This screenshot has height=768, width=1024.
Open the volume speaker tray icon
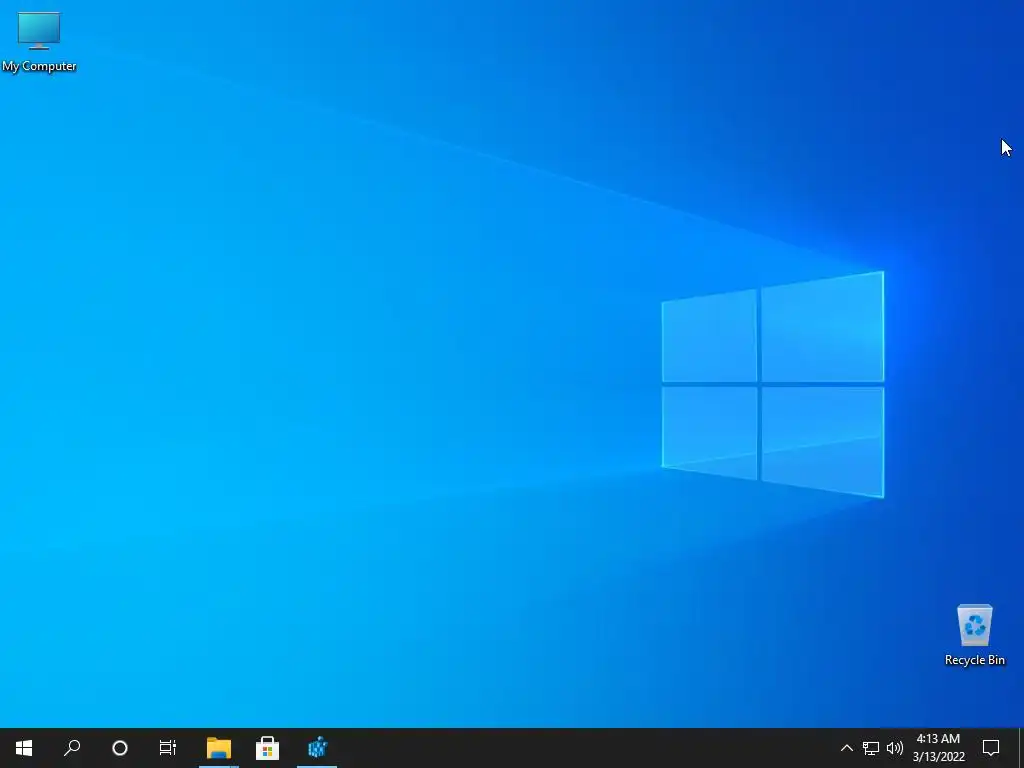(895, 748)
